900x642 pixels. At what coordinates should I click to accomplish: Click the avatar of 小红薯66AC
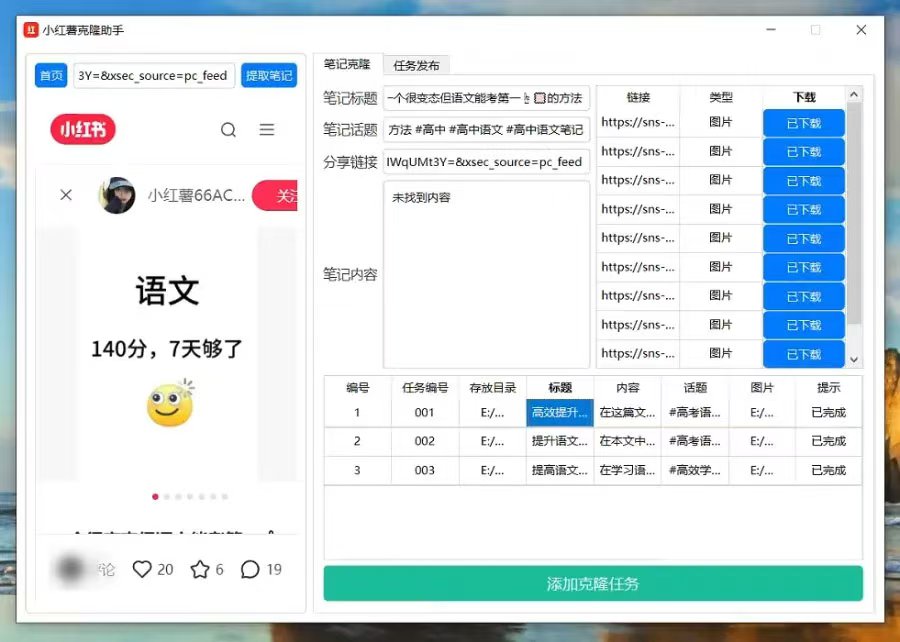tap(116, 194)
